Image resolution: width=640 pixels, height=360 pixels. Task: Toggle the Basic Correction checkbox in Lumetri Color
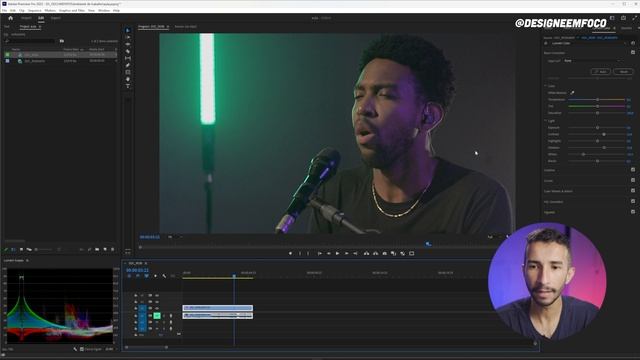click(633, 53)
